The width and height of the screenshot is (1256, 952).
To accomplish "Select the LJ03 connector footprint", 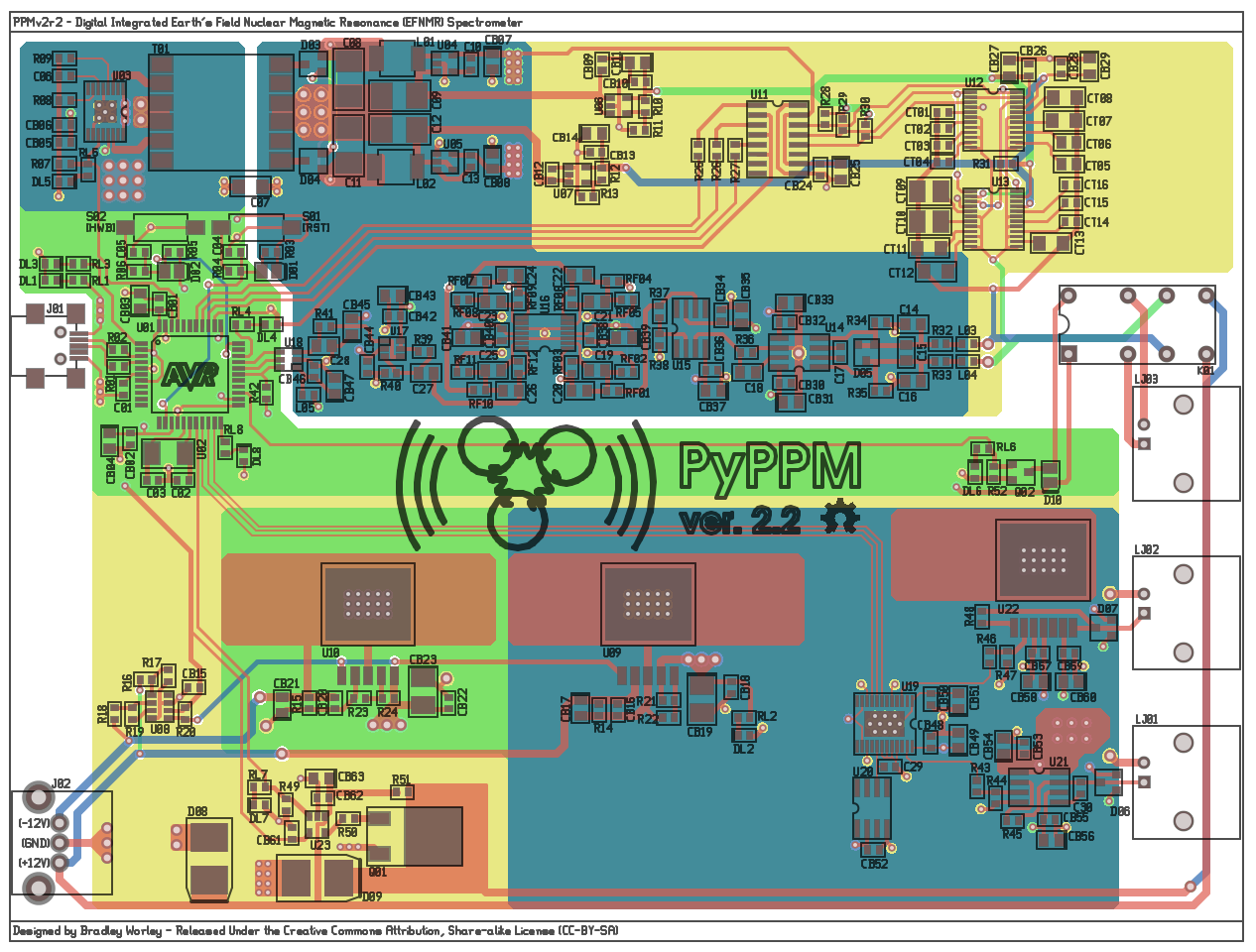I will [x=1186, y=443].
